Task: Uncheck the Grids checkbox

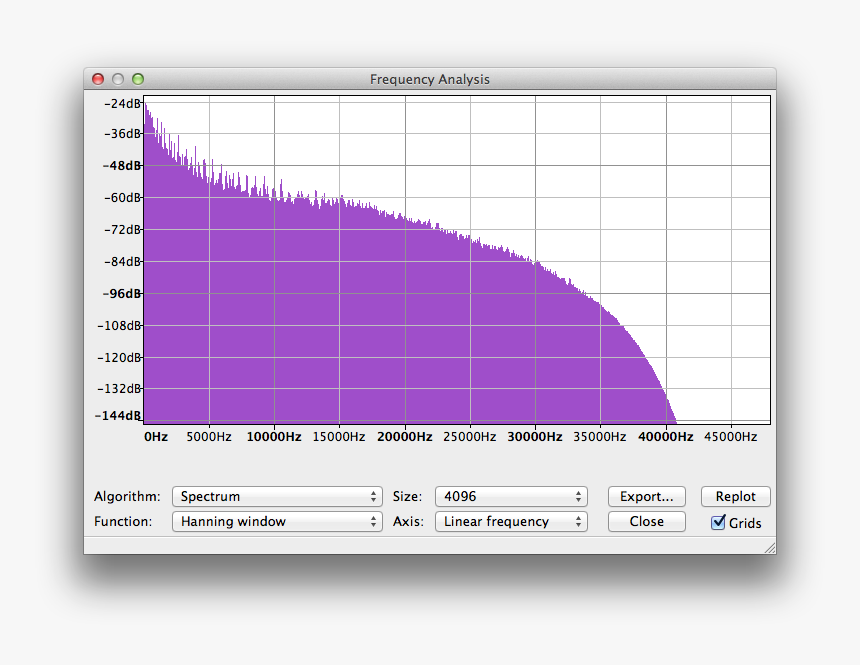Action: (x=718, y=522)
